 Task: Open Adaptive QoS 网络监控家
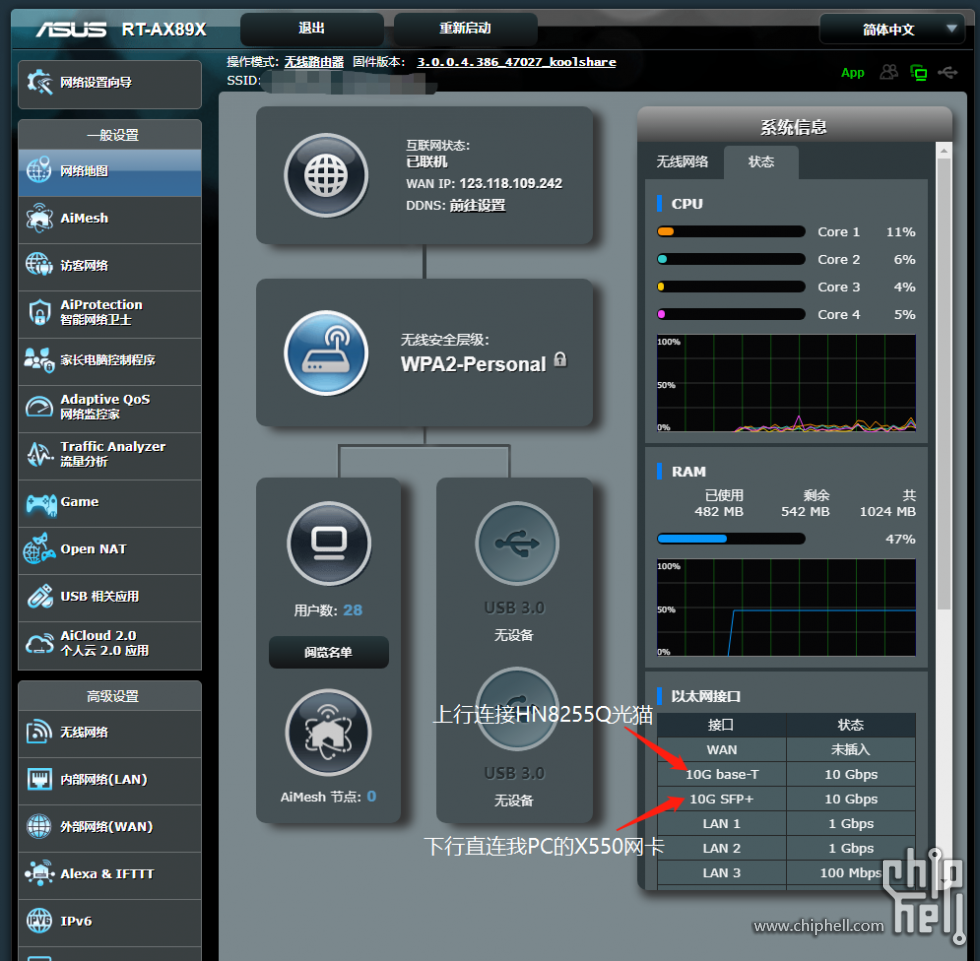point(109,408)
